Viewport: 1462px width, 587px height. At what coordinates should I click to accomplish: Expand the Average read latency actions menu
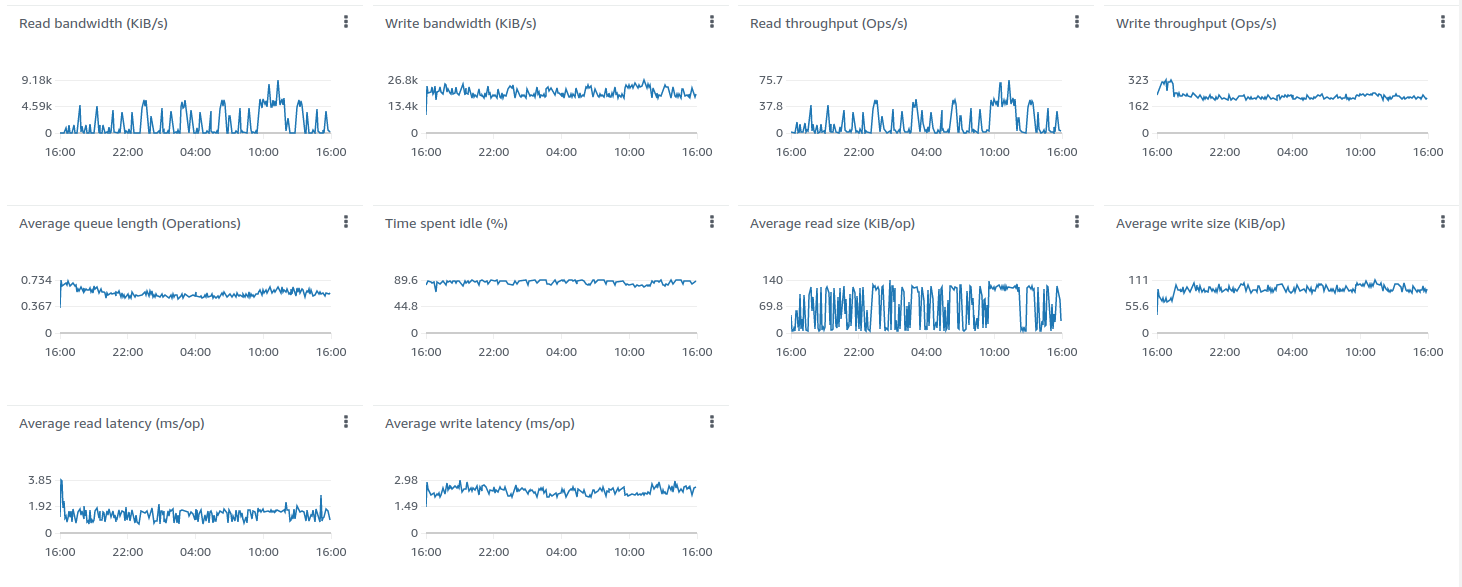(x=346, y=422)
